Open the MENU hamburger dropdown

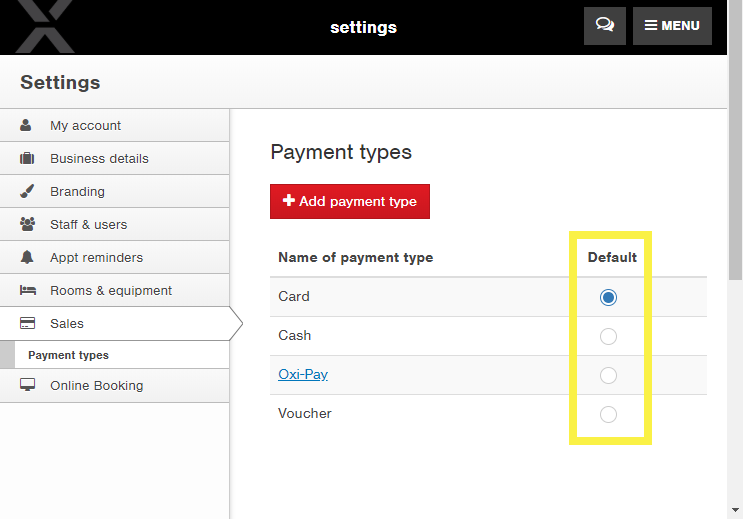click(672, 26)
